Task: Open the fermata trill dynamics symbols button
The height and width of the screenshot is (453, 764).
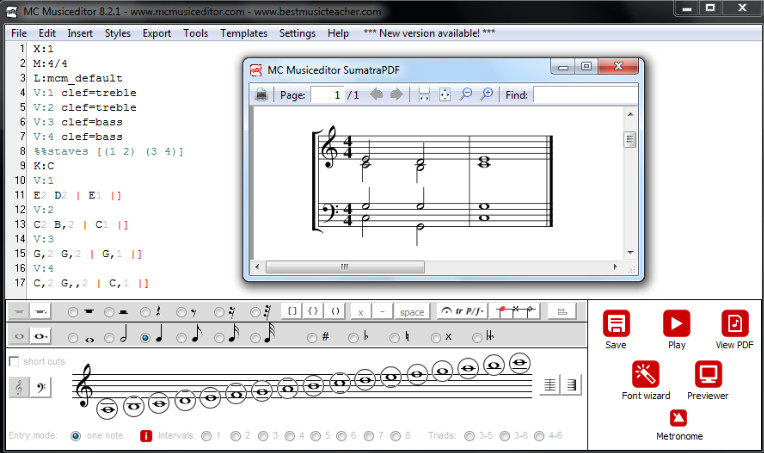Action: 461,311
